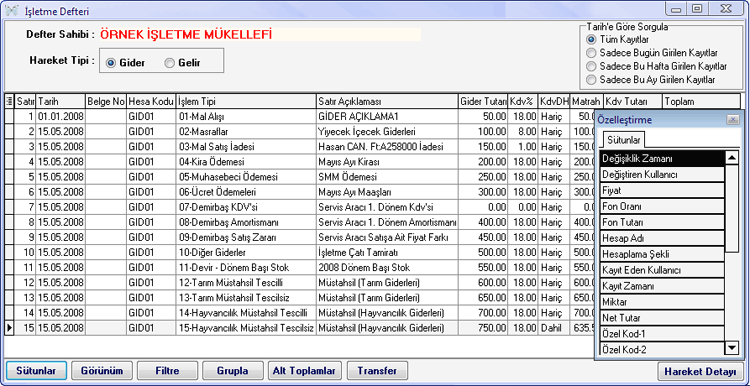The width and height of the screenshot is (750, 386).
Task: Select Kayıt Eden Kullanıcı column item
Action: (x=662, y=270)
